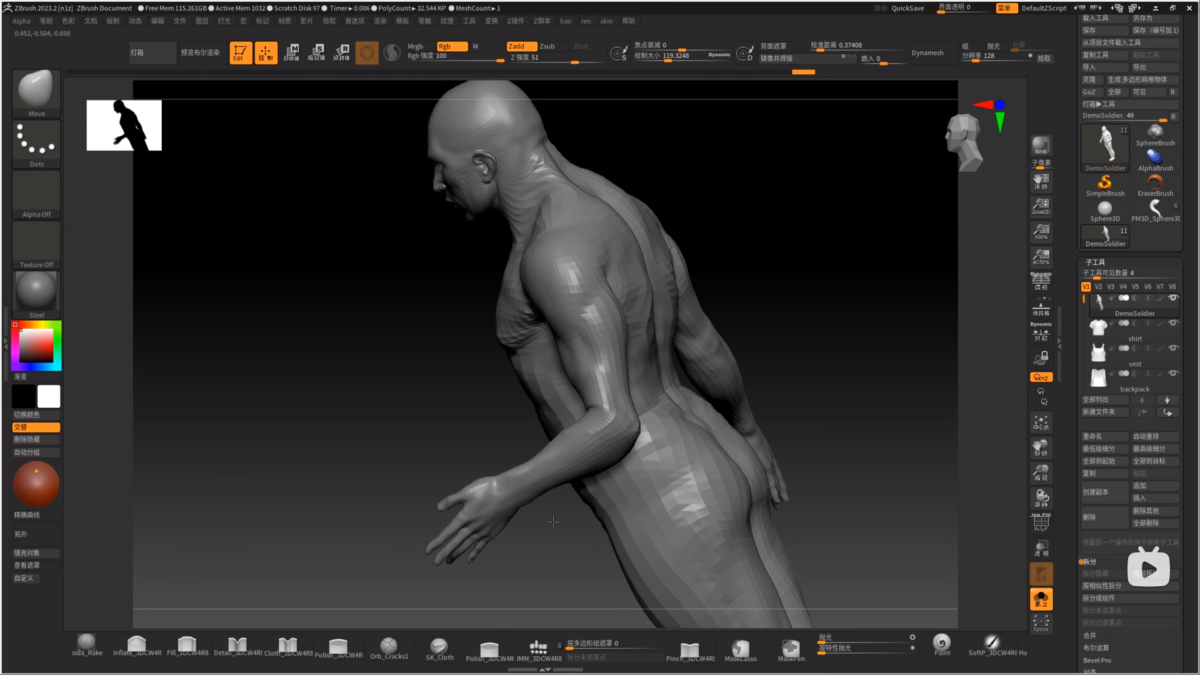Click the Bevel Pro section header
The width and height of the screenshot is (1200, 675).
point(1097,660)
